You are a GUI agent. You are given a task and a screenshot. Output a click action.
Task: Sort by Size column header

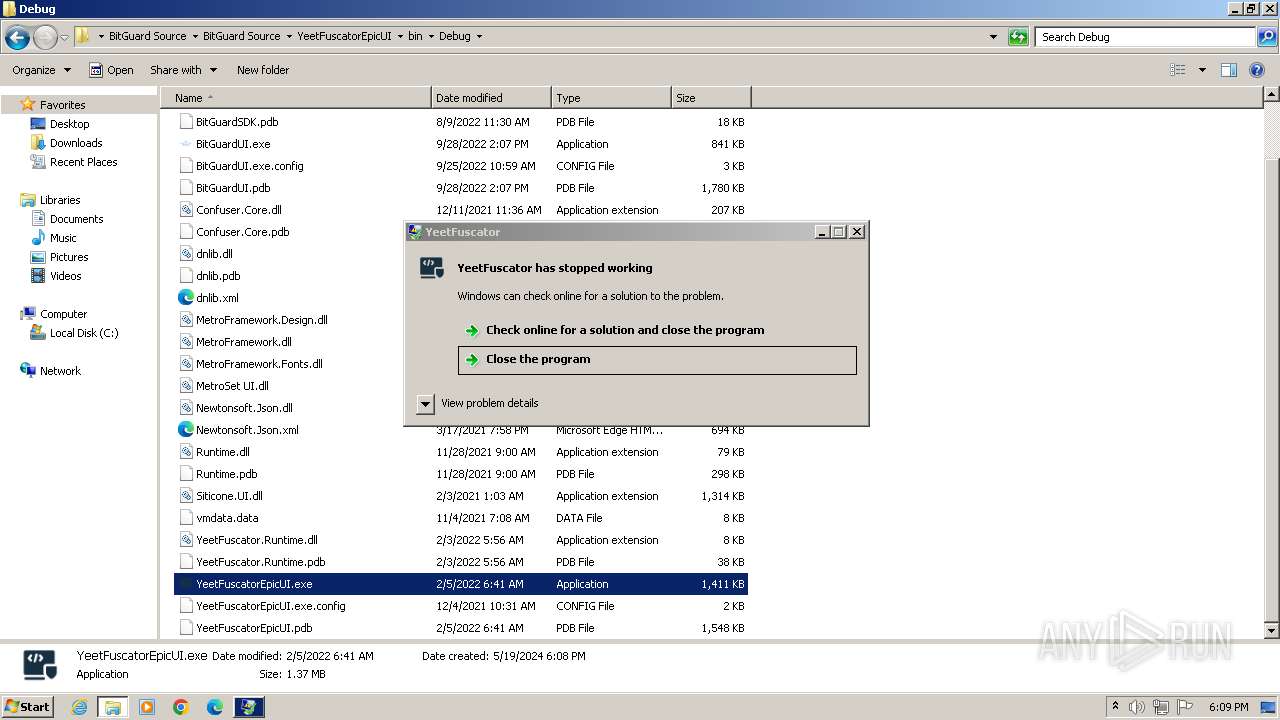711,98
